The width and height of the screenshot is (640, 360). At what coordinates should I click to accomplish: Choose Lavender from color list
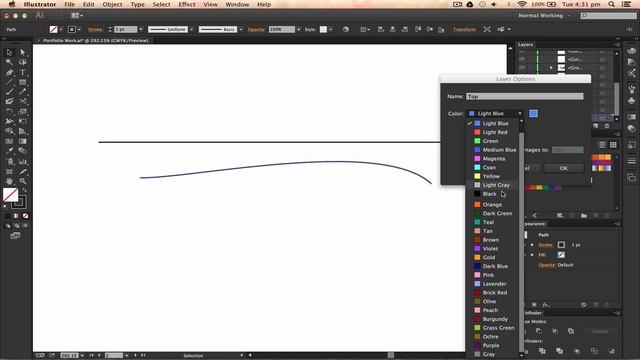493,284
